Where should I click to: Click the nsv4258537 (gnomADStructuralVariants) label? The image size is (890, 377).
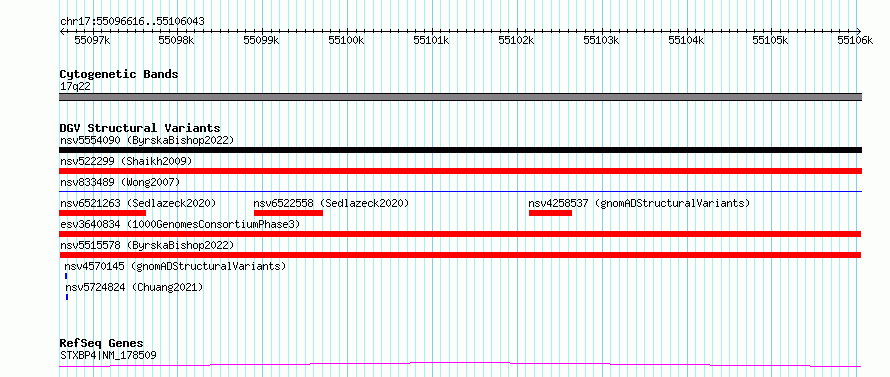[639, 203]
